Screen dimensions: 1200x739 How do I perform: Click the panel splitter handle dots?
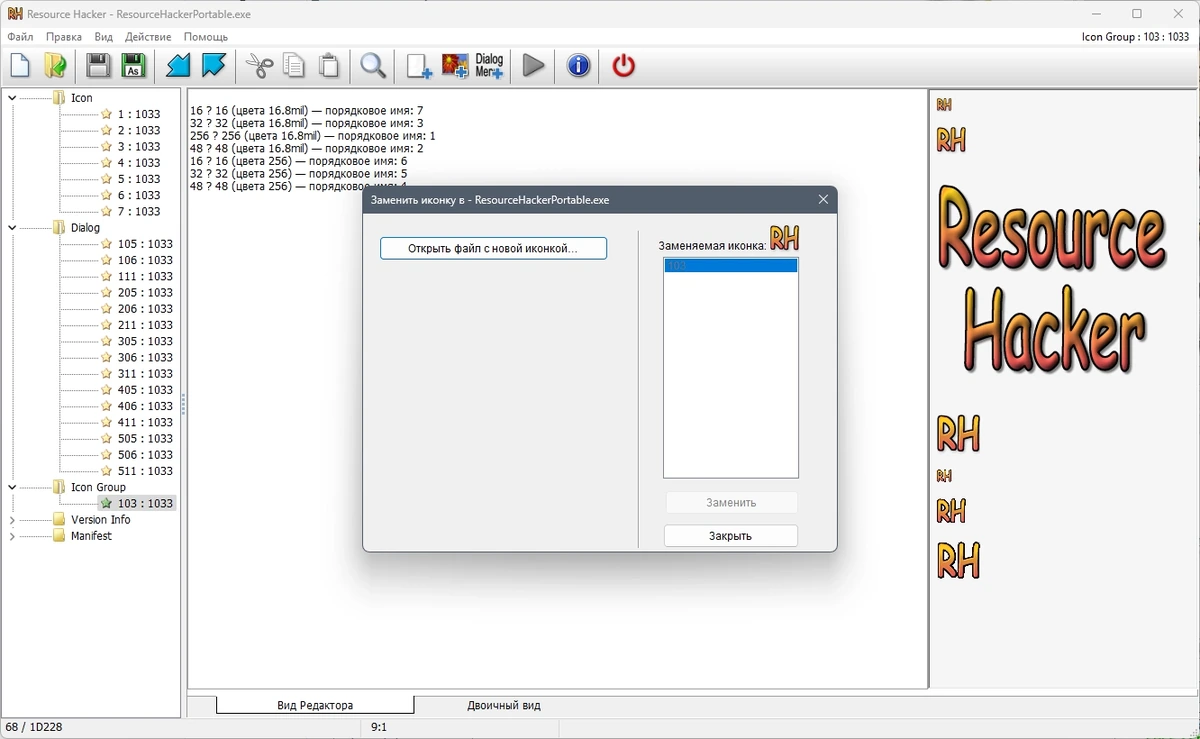click(x=183, y=405)
